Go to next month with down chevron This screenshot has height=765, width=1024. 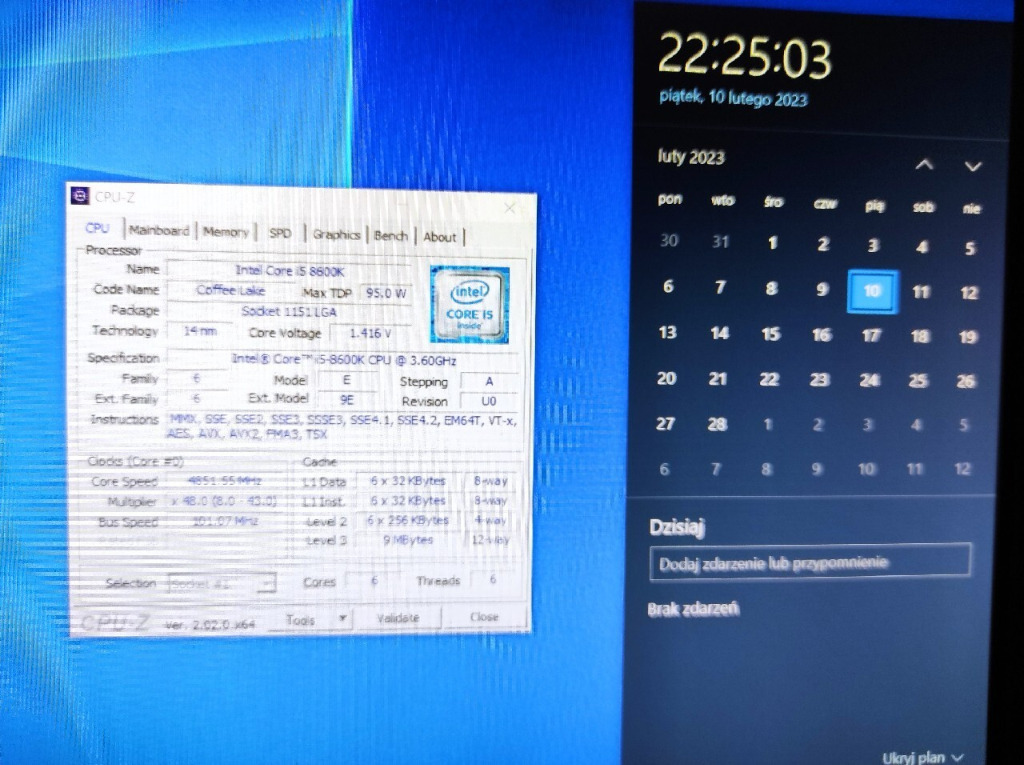pos(973,166)
